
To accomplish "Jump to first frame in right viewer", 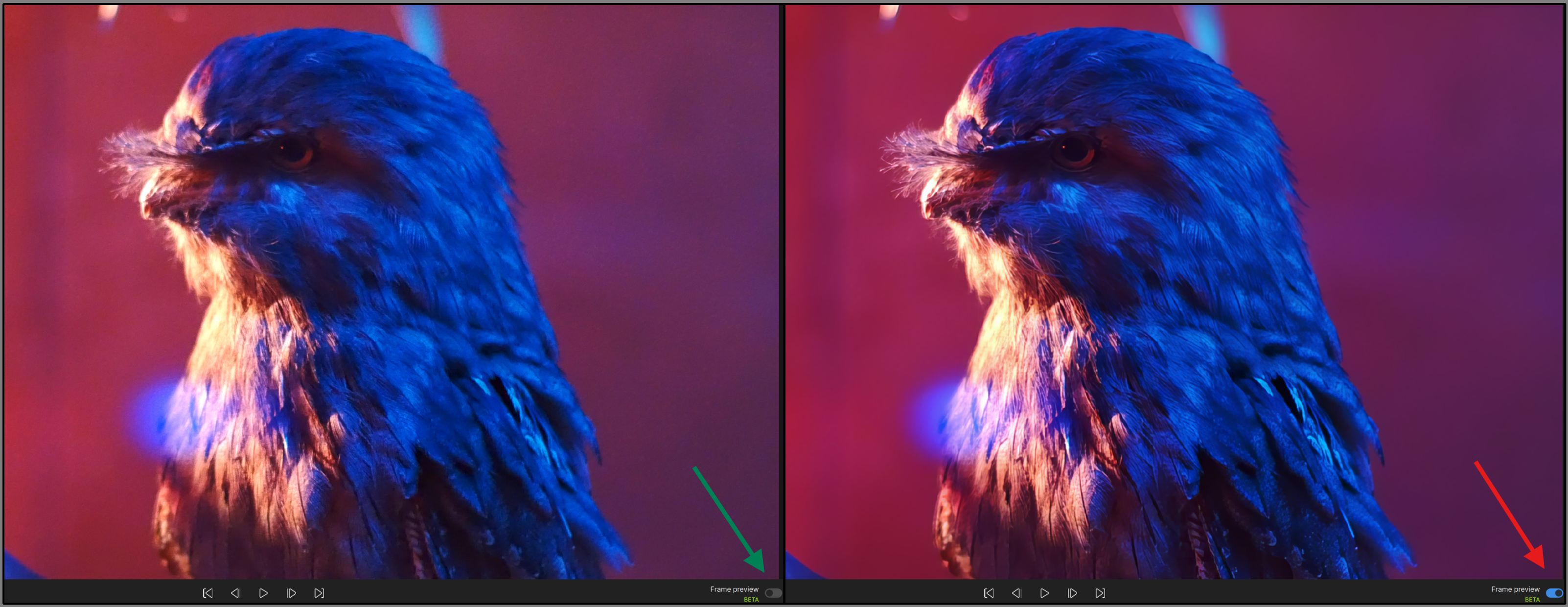I will 989,593.
